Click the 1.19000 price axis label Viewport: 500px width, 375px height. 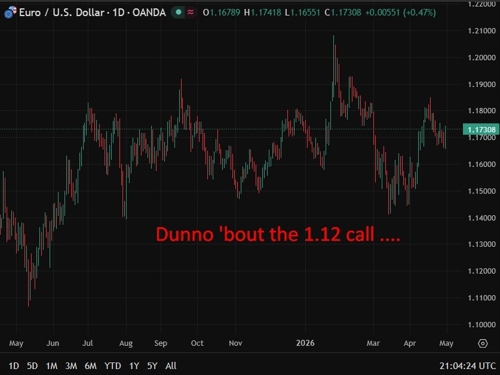pos(482,84)
